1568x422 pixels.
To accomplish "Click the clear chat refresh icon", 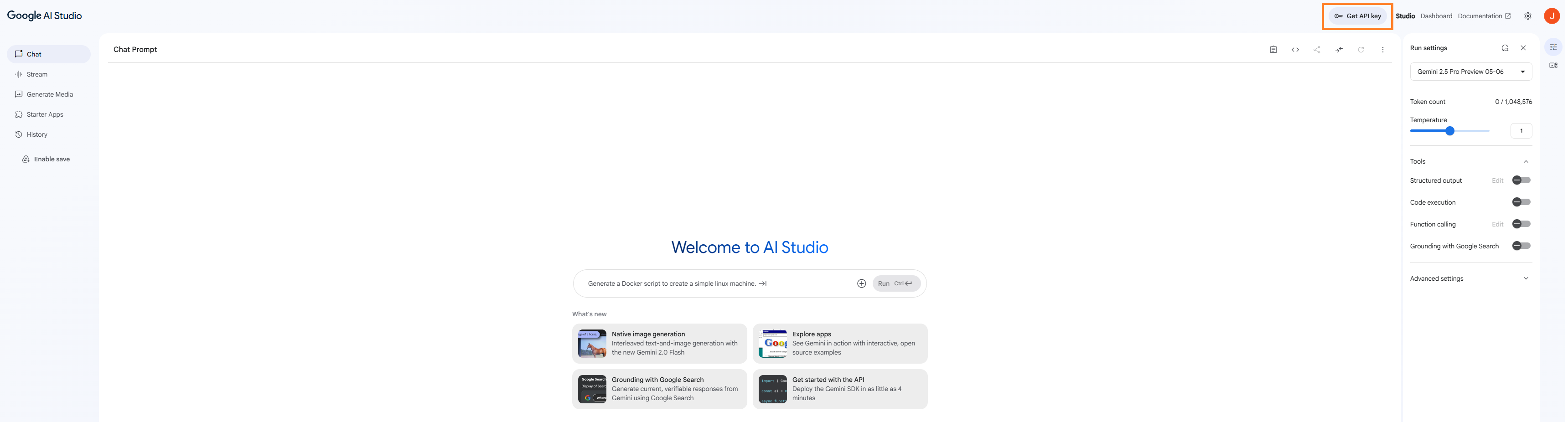I will click(1361, 50).
